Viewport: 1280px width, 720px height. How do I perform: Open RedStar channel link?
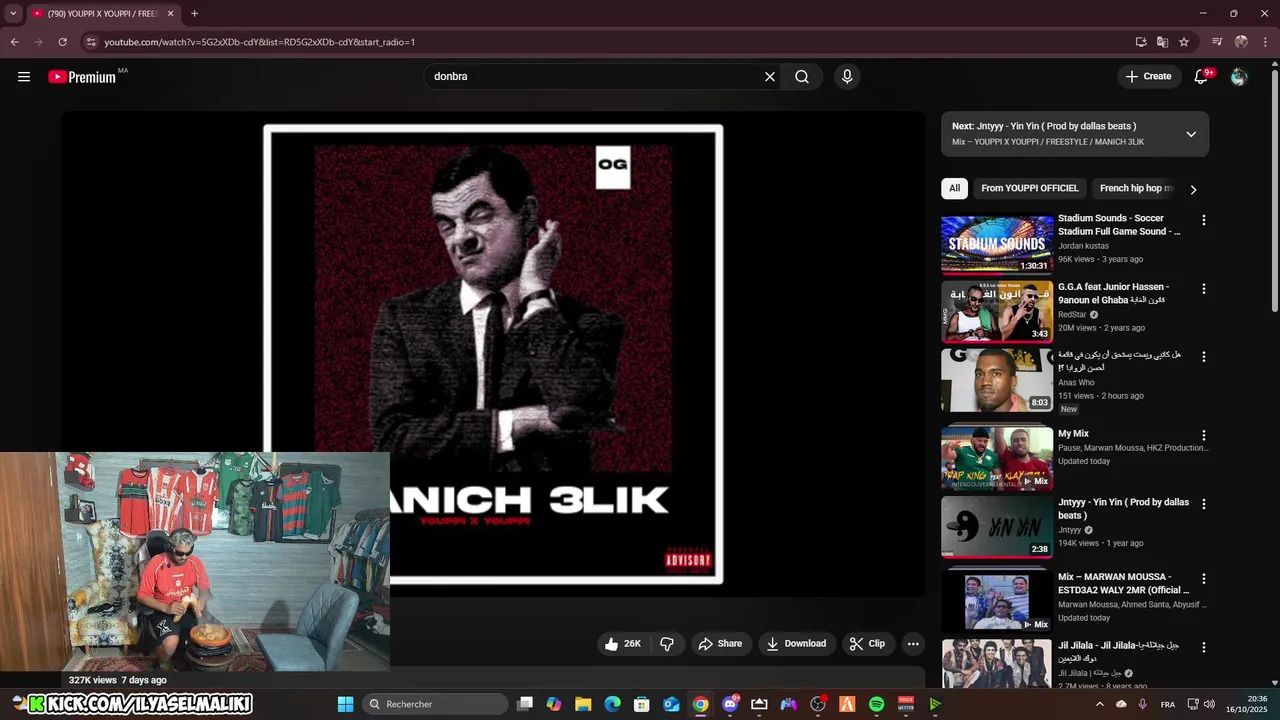point(1072,314)
